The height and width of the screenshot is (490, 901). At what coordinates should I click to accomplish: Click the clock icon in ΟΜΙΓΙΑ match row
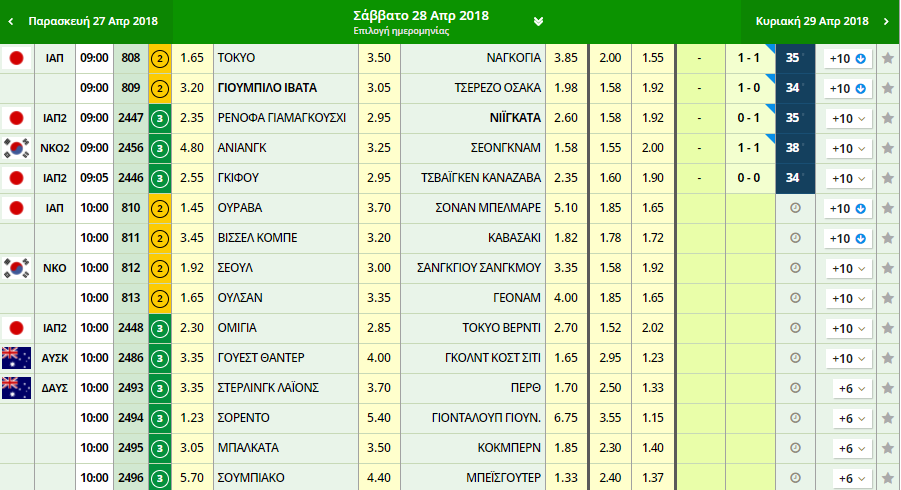pyautogui.click(x=795, y=328)
